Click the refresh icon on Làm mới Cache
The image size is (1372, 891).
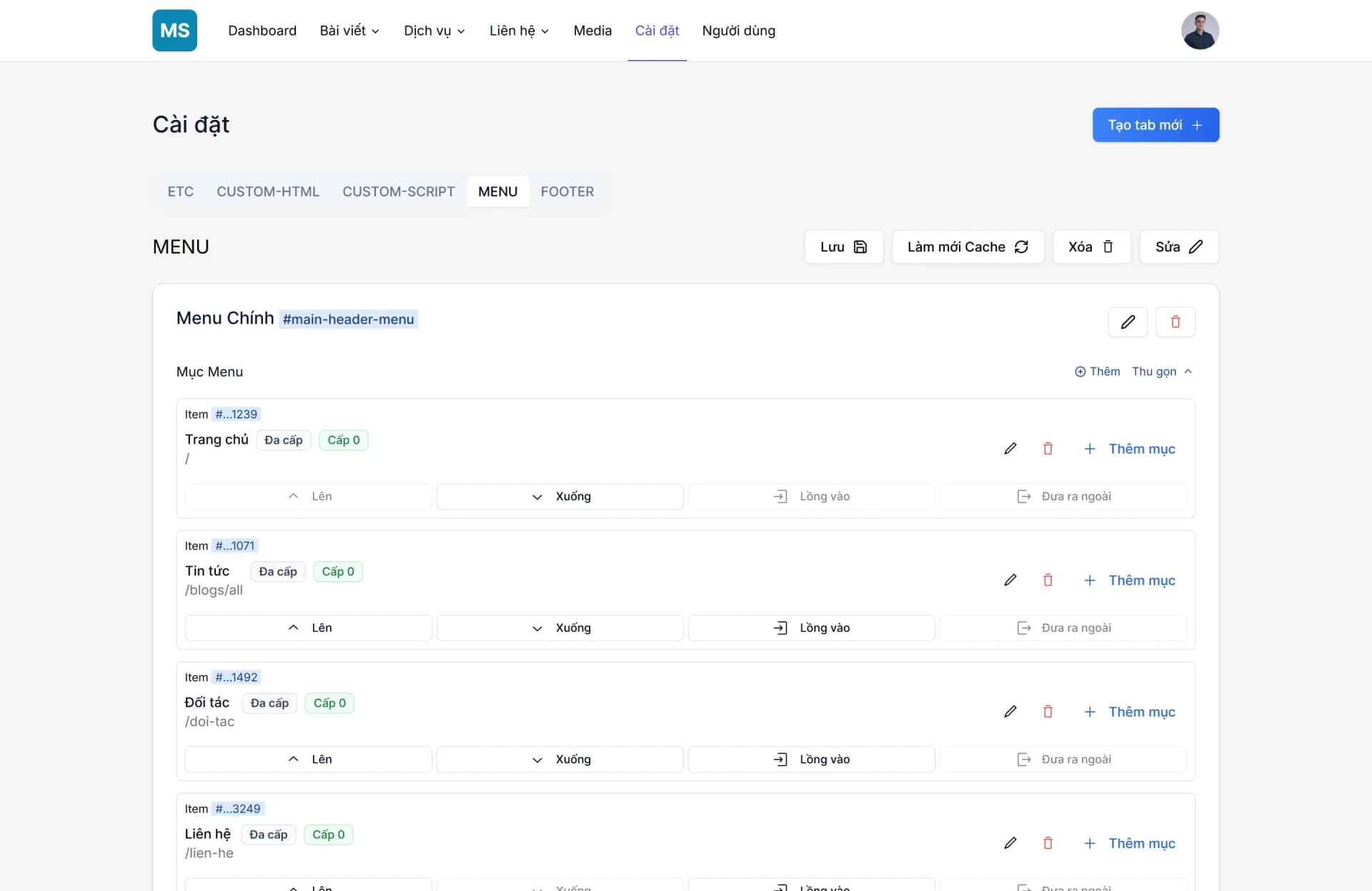tap(1021, 247)
